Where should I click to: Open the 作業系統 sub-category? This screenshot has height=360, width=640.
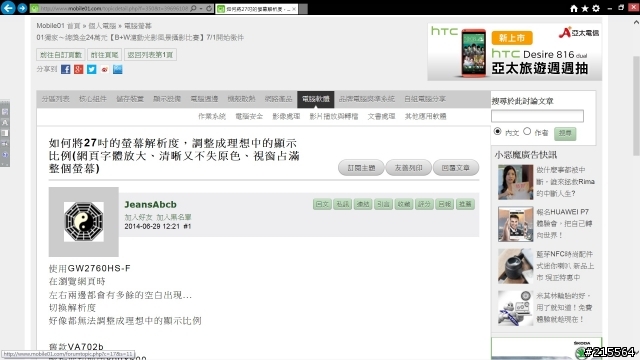212,116
